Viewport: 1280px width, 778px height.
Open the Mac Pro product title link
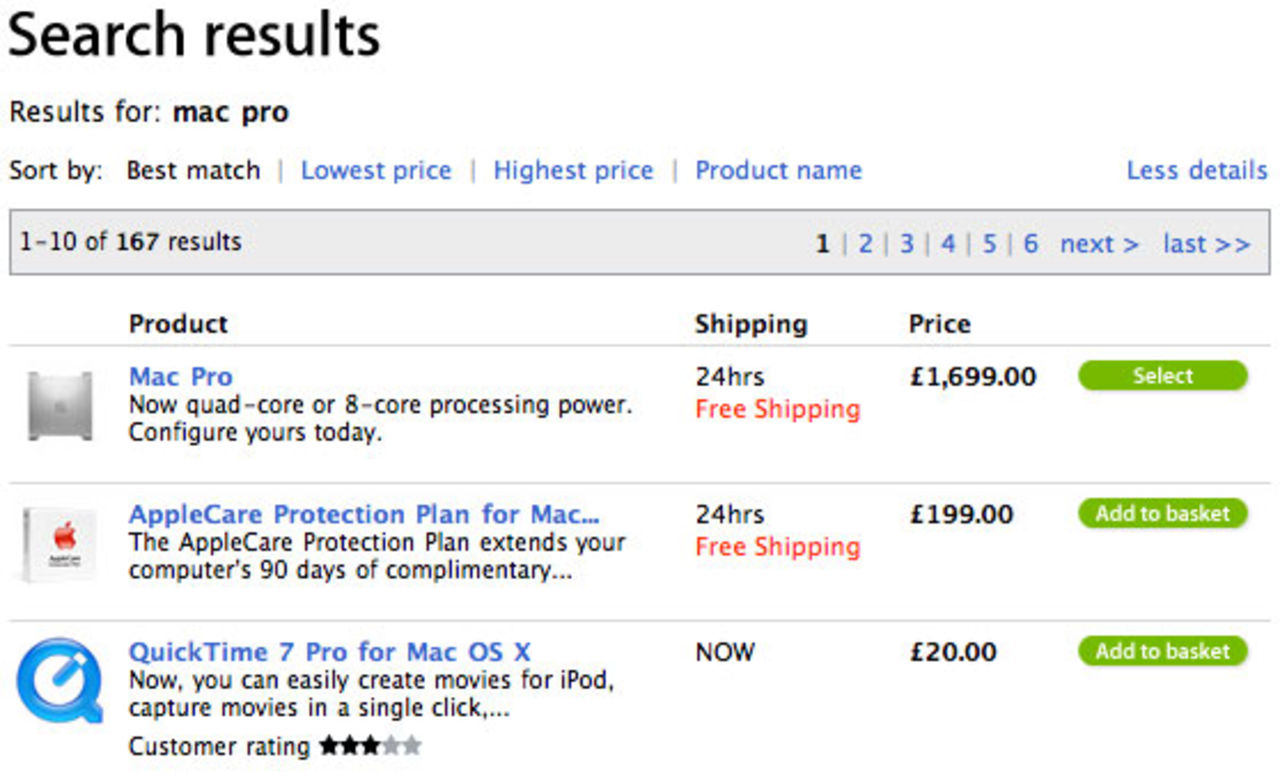click(181, 377)
